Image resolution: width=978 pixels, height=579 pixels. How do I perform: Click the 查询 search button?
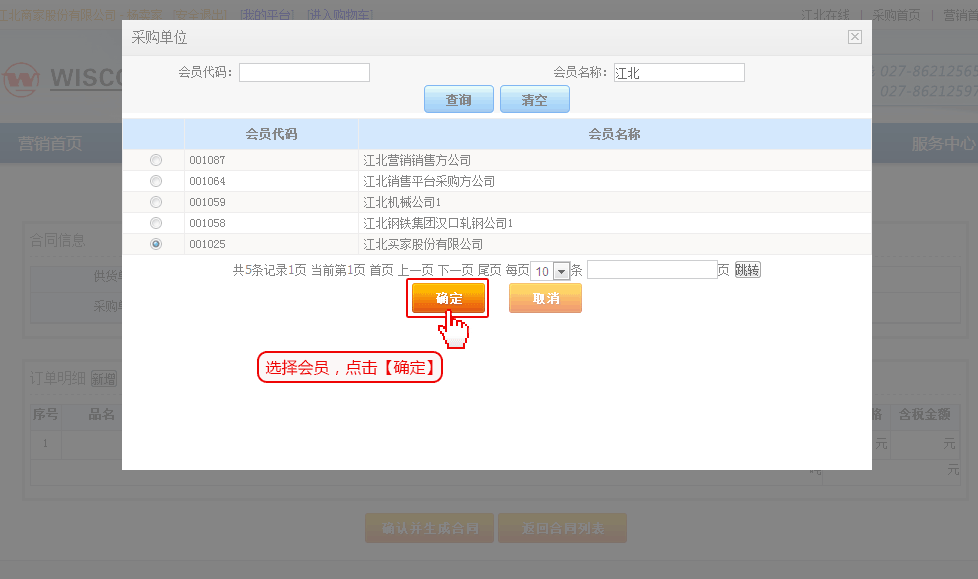(459, 100)
